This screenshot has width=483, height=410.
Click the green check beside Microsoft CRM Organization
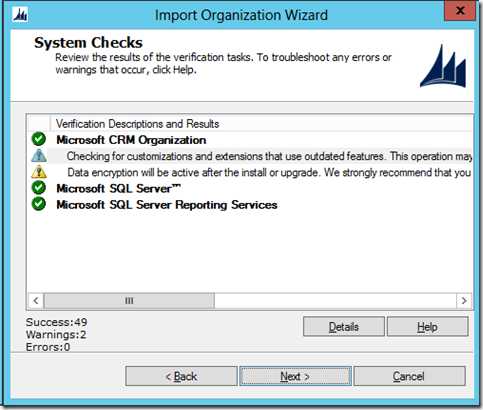click(39, 139)
